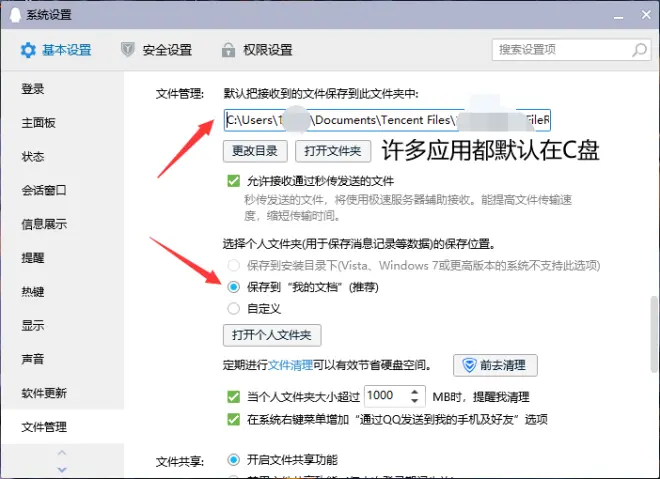
Task: Click the shield icon for 安全设置
Action: click(128, 50)
